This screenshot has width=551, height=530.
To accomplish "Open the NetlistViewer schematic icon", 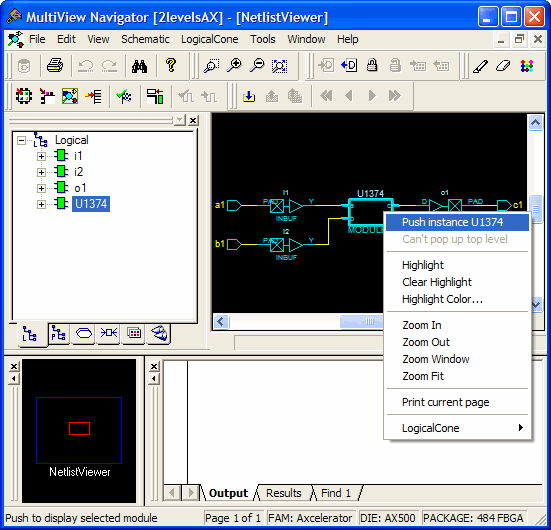I will [x=70, y=96].
